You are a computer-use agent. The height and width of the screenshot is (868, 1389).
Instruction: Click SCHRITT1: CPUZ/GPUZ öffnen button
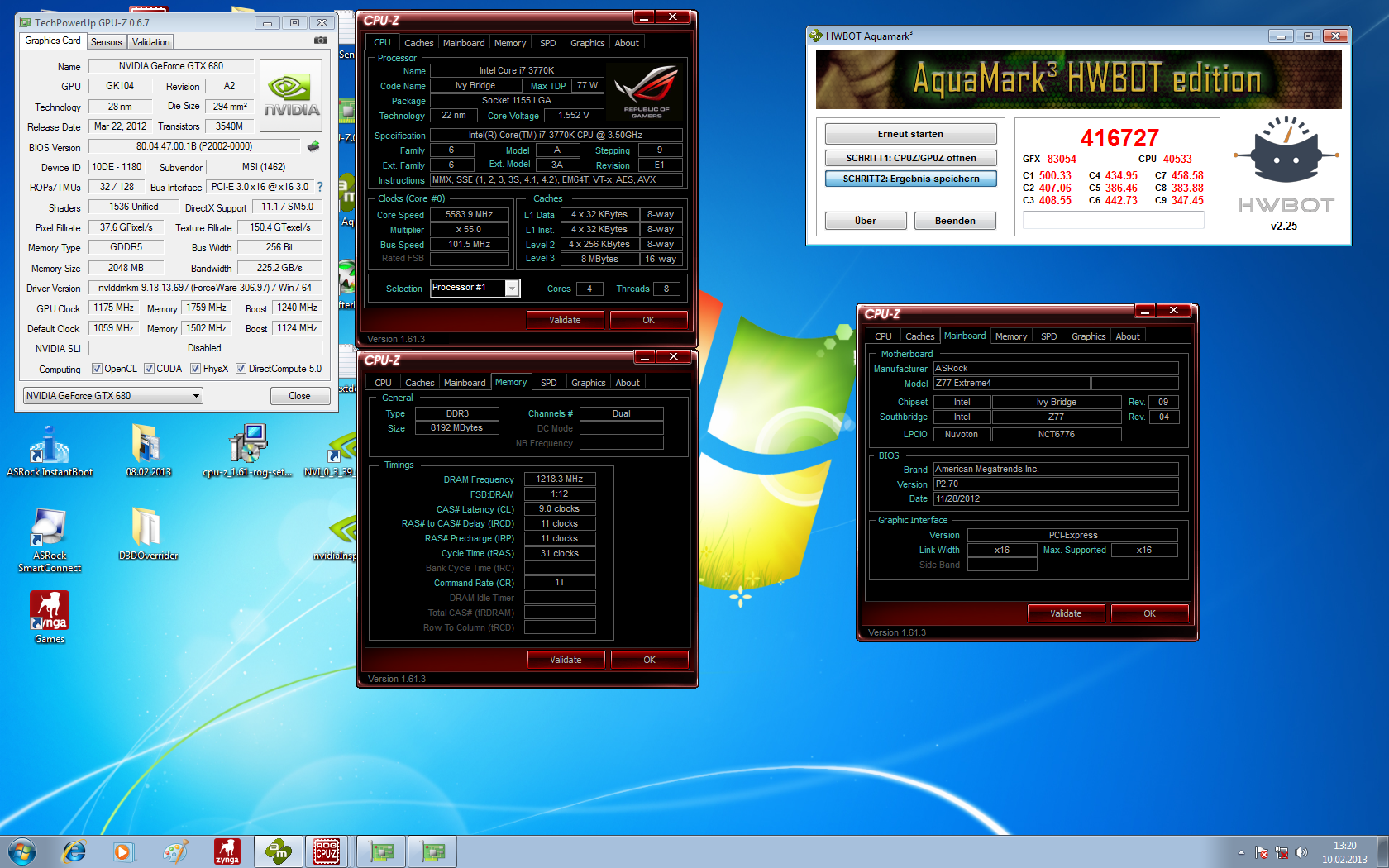[910, 158]
